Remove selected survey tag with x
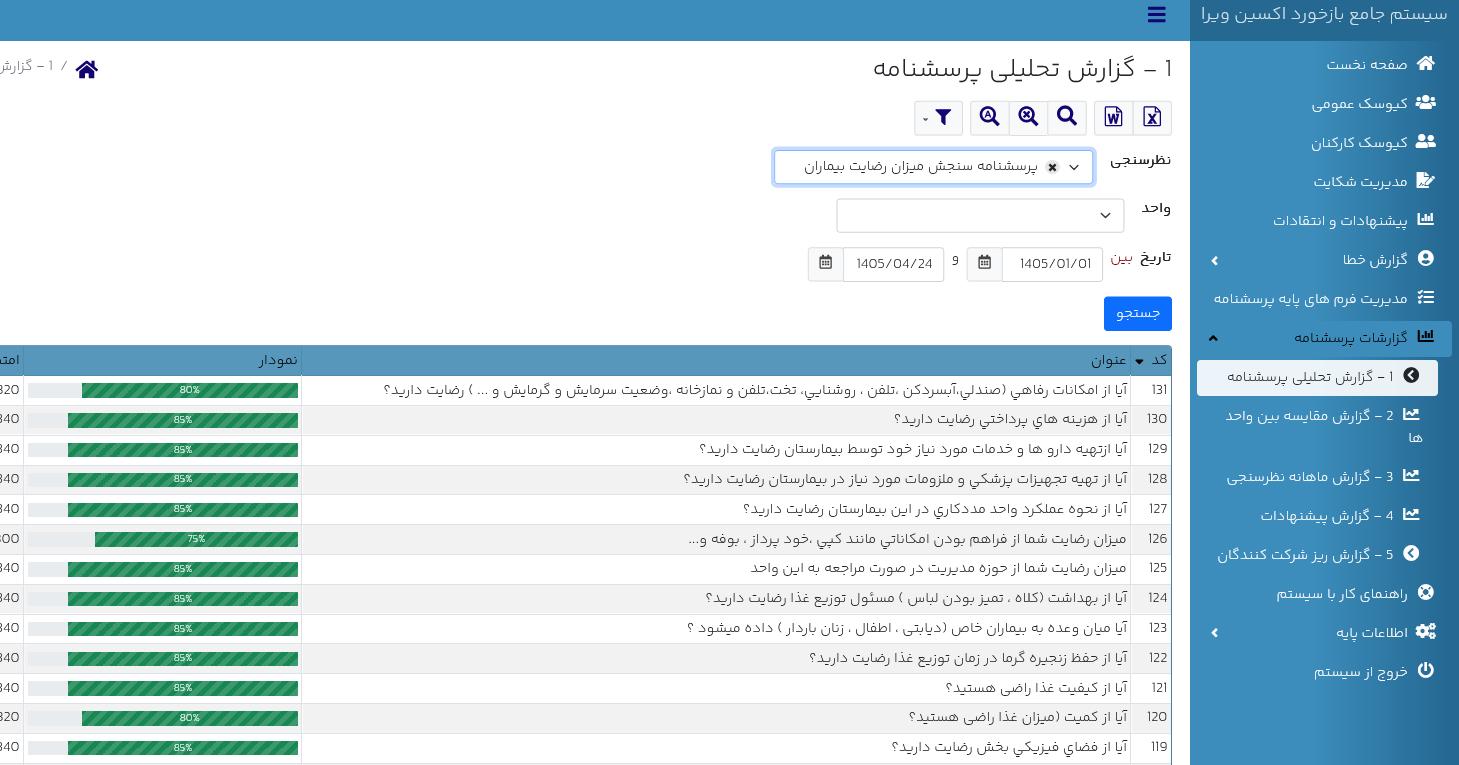1459x765 pixels. (1052, 168)
